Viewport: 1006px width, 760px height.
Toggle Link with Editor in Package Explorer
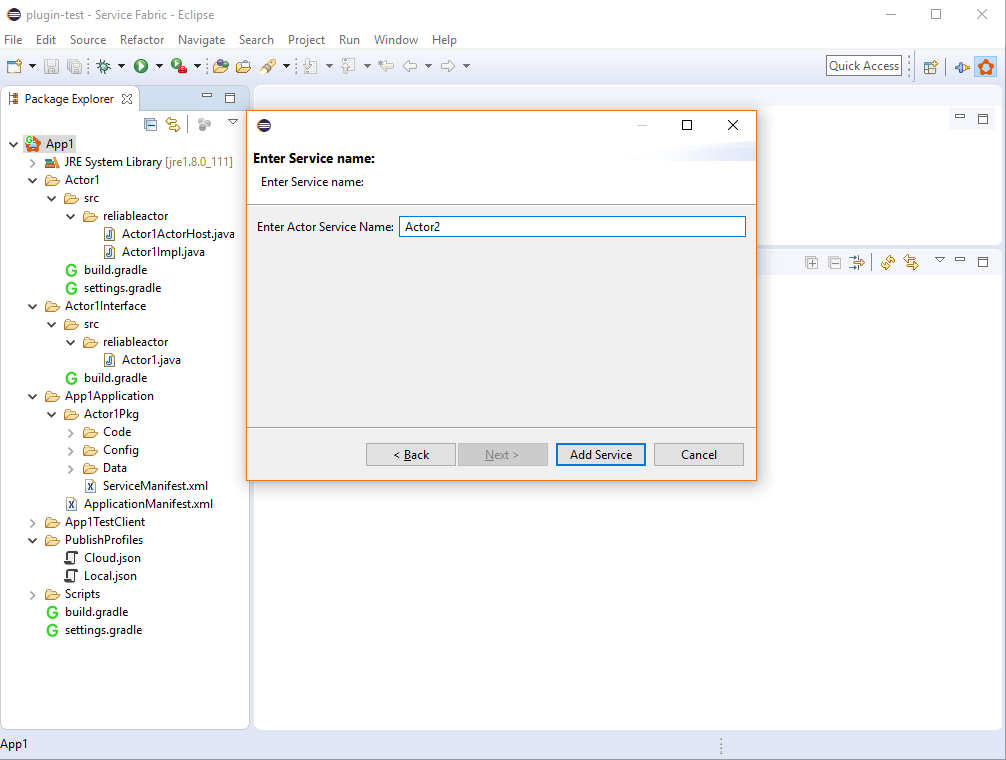[173, 124]
